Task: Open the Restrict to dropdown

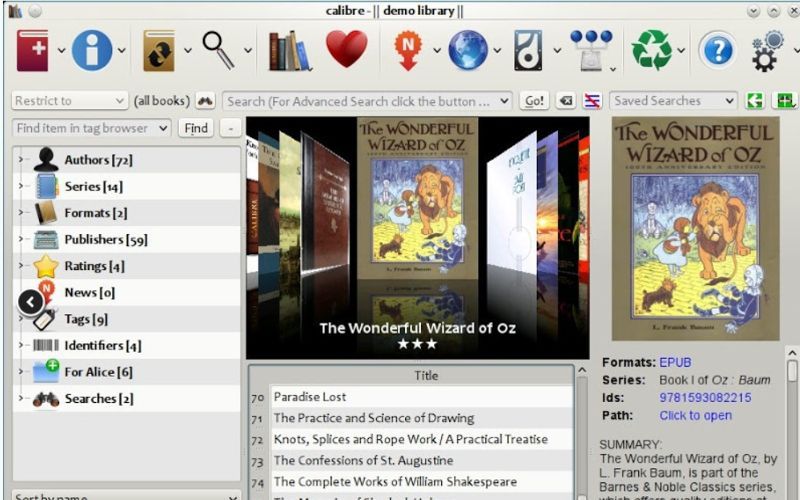Action: pyautogui.click(x=69, y=101)
